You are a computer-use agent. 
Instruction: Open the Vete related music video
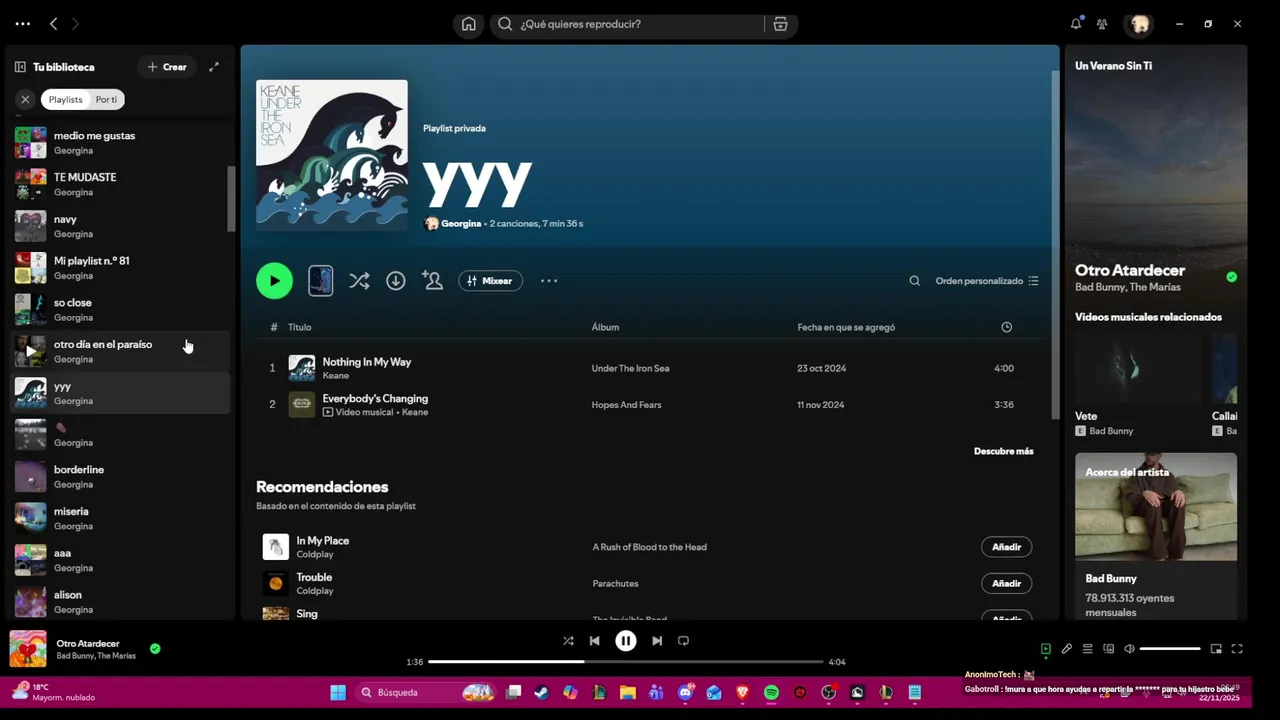click(x=1139, y=385)
